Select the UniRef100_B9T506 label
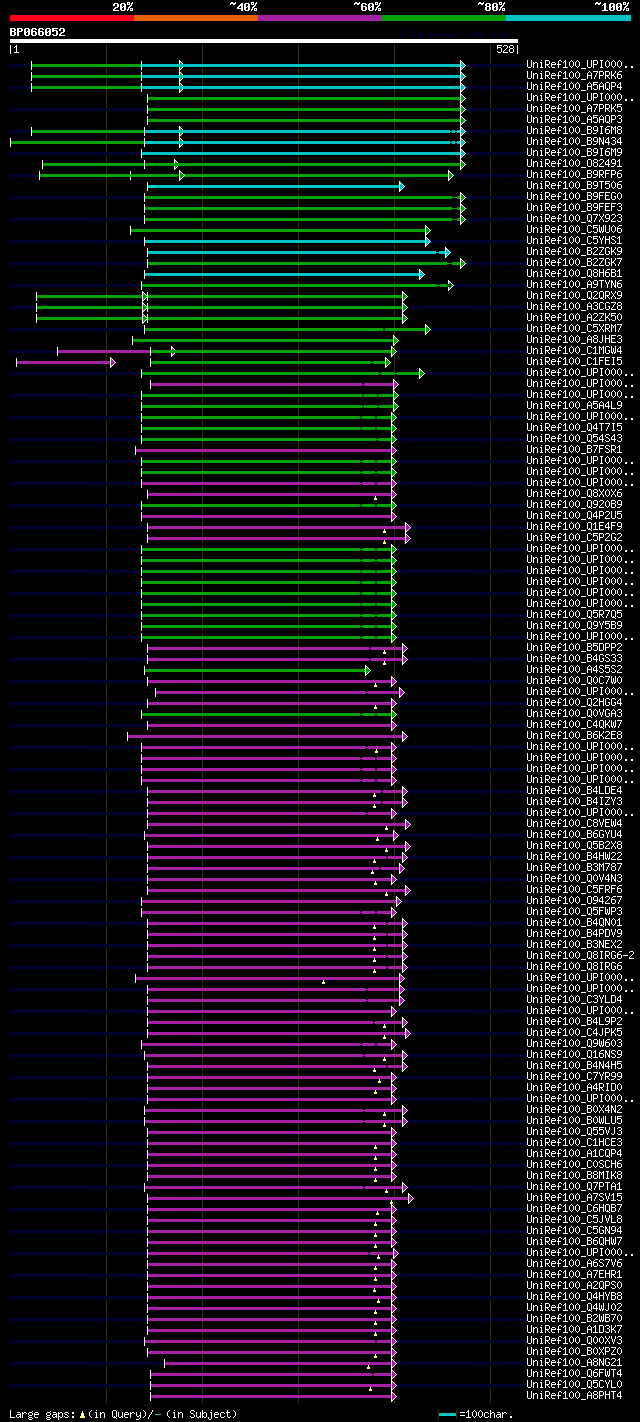The width and height of the screenshot is (640, 1422). coord(574,185)
